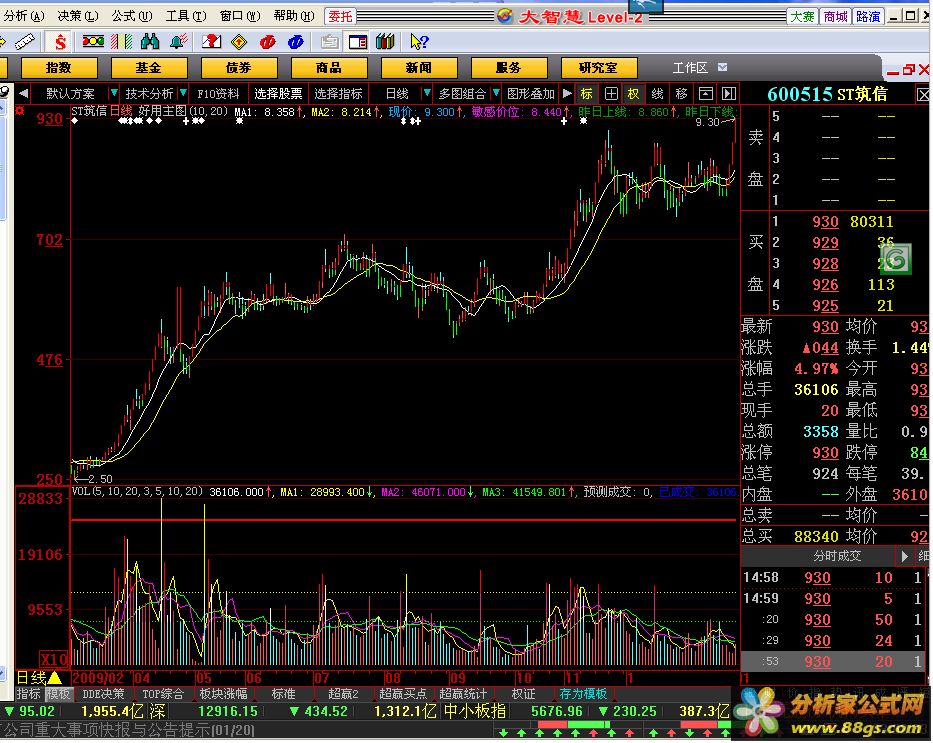
Task: Open the 分析(A) menu
Action: (x=23, y=15)
